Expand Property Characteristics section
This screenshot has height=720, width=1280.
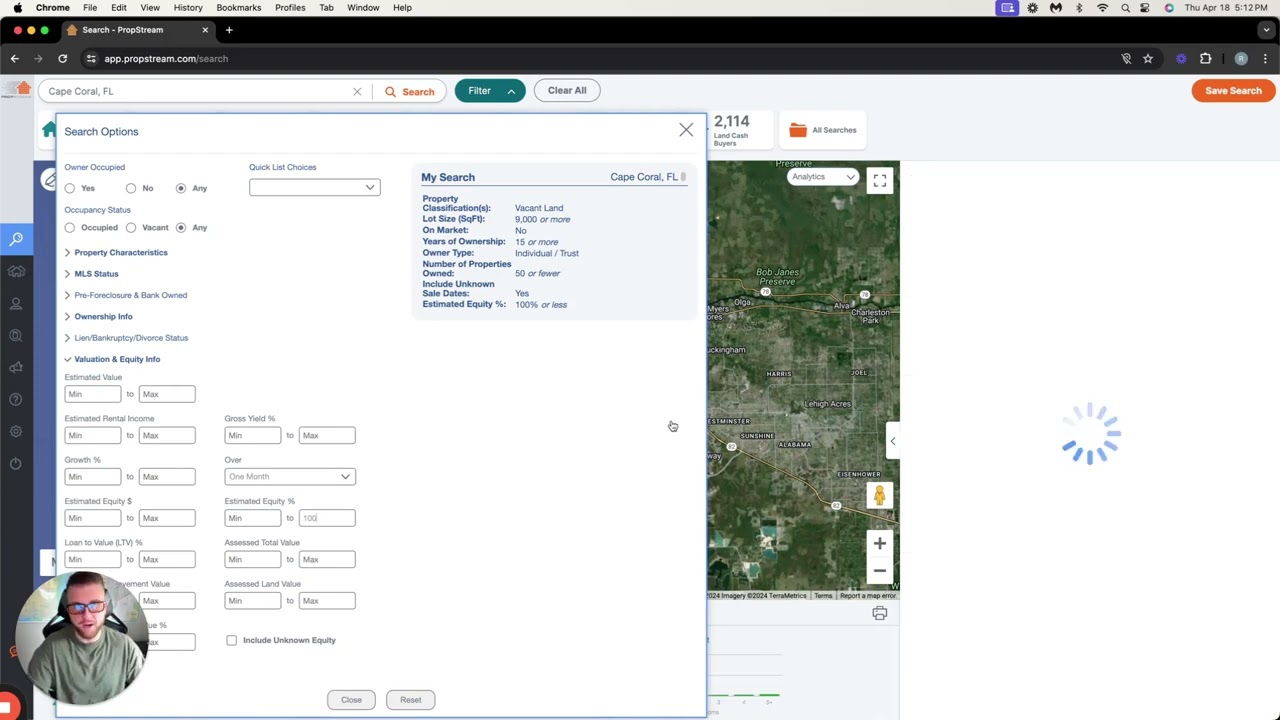click(x=116, y=253)
